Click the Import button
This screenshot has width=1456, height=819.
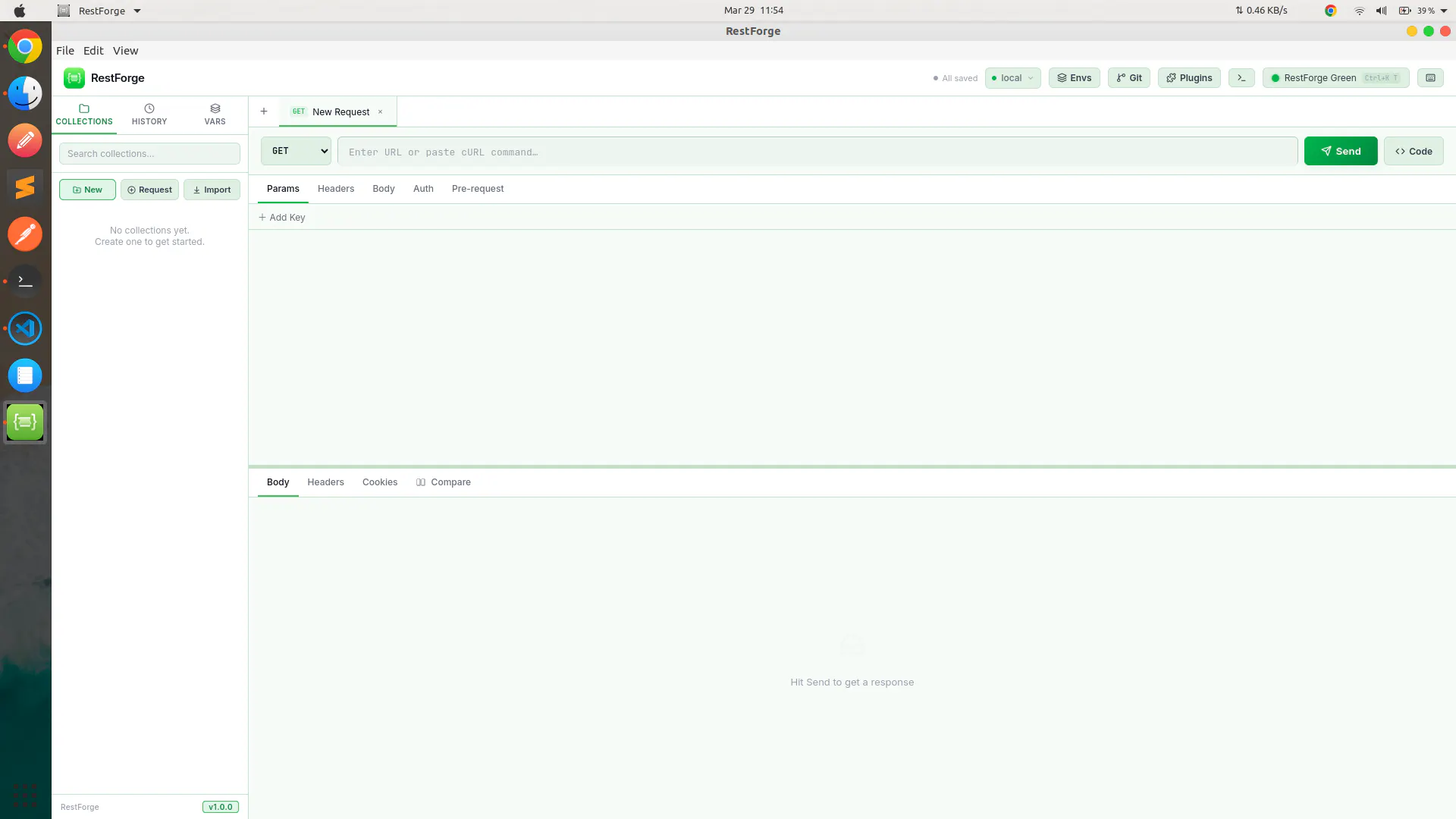pyautogui.click(x=212, y=190)
